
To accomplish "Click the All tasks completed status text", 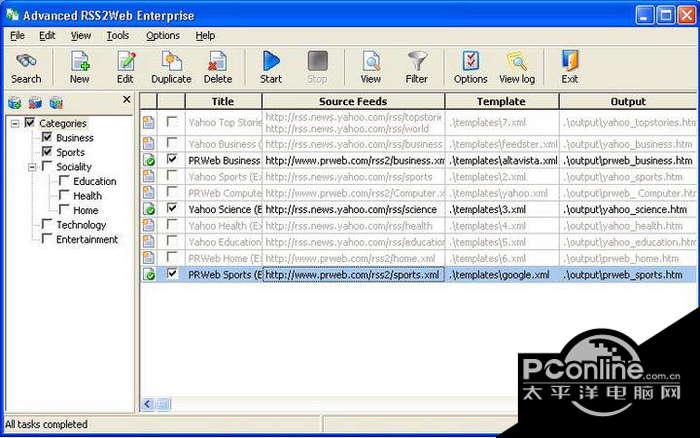I will click(x=46, y=424).
